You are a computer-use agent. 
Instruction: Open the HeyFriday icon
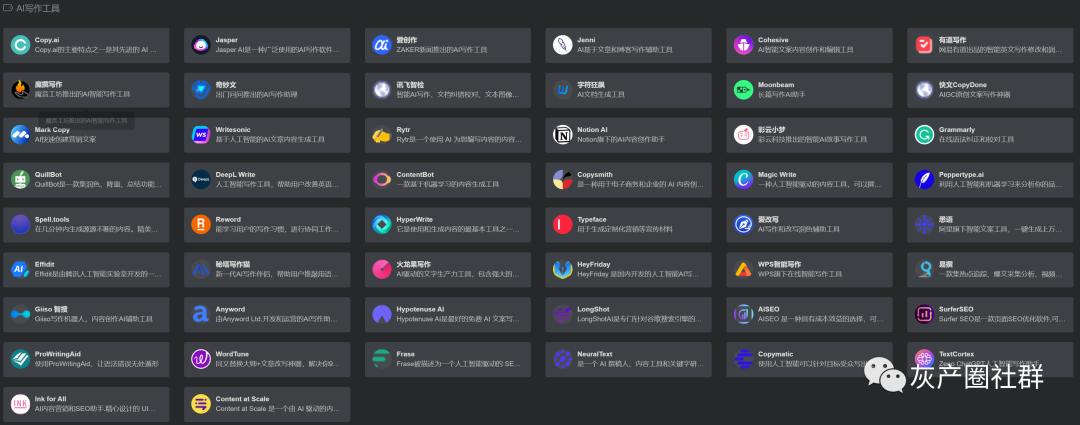[563, 269]
